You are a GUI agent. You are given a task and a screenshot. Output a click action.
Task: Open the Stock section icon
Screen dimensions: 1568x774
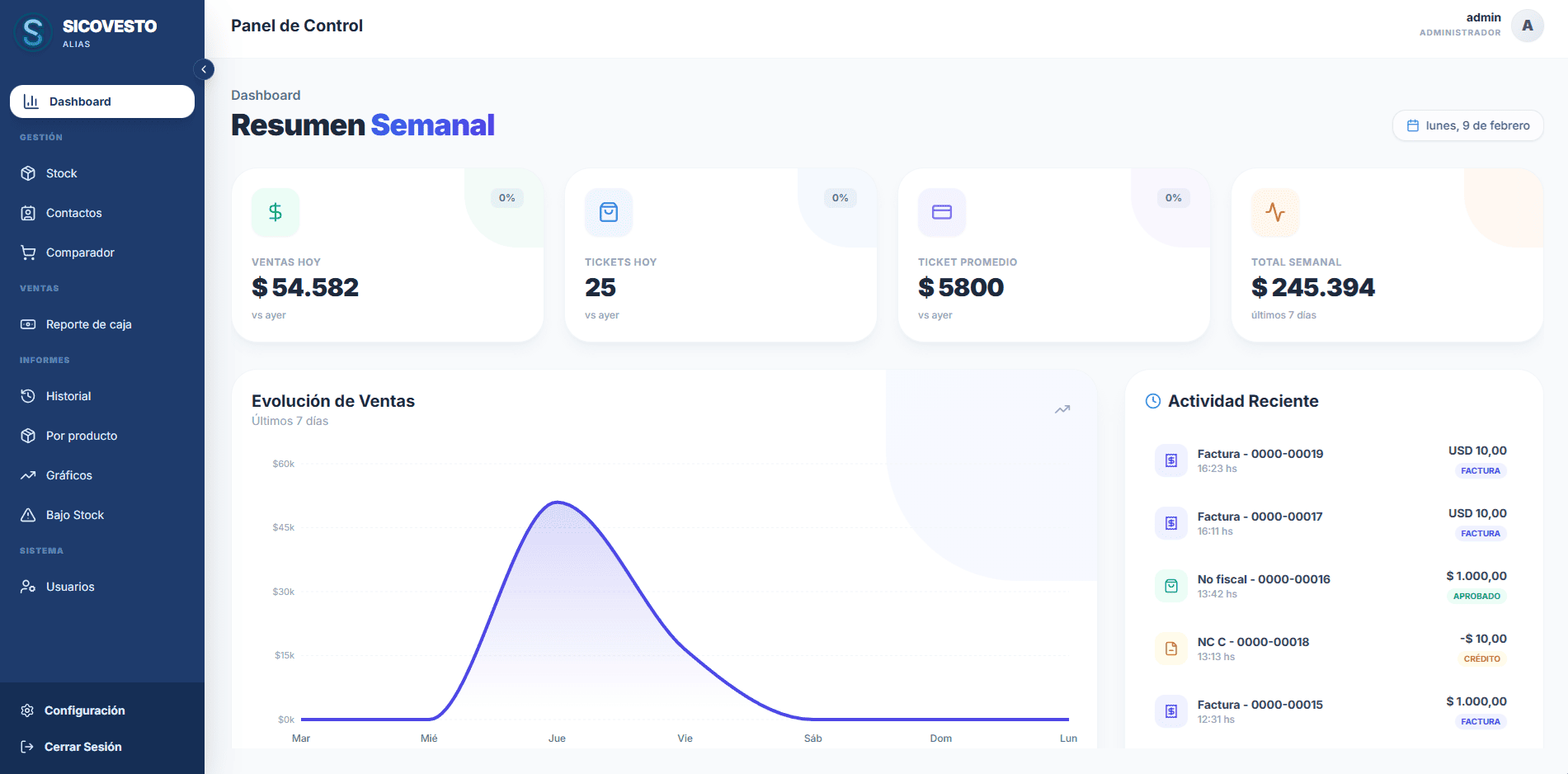pos(28,173)
